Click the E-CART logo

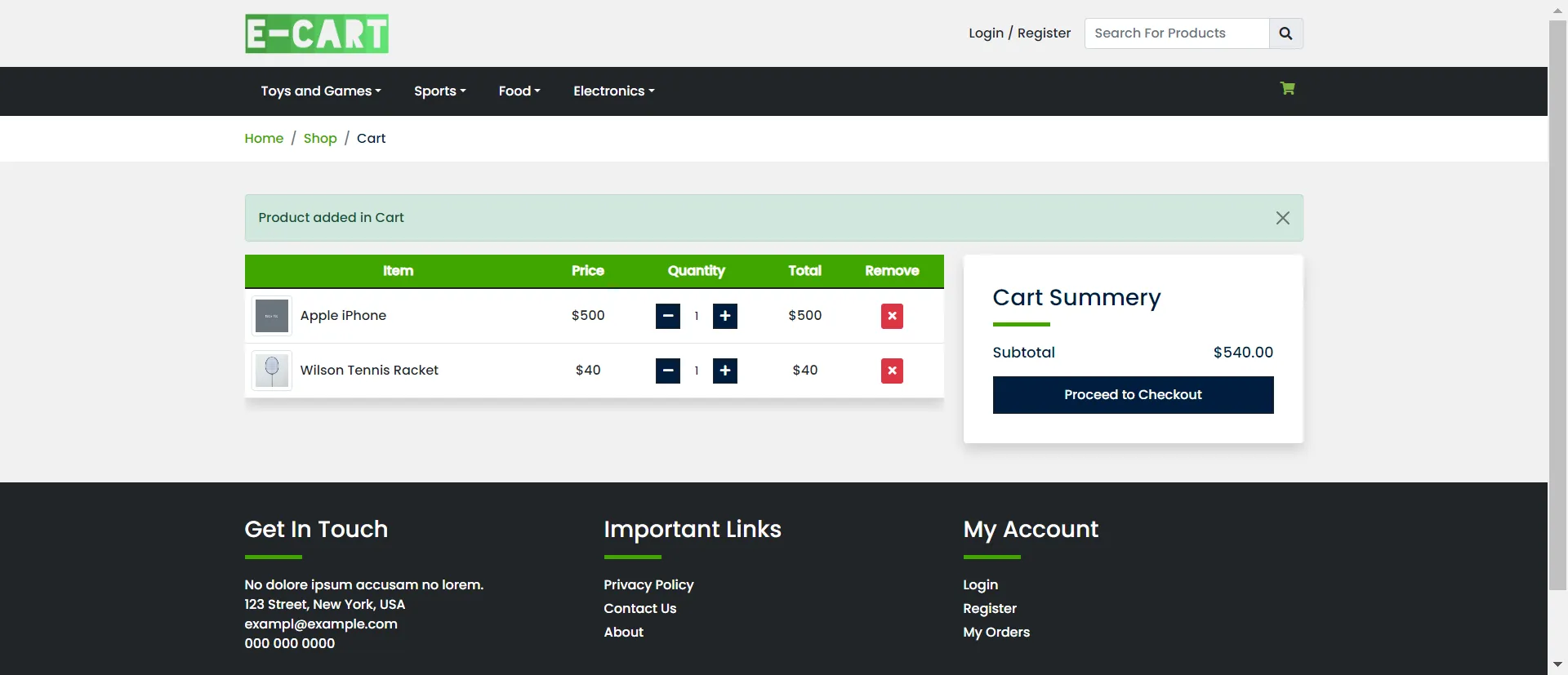coord(317,33)
